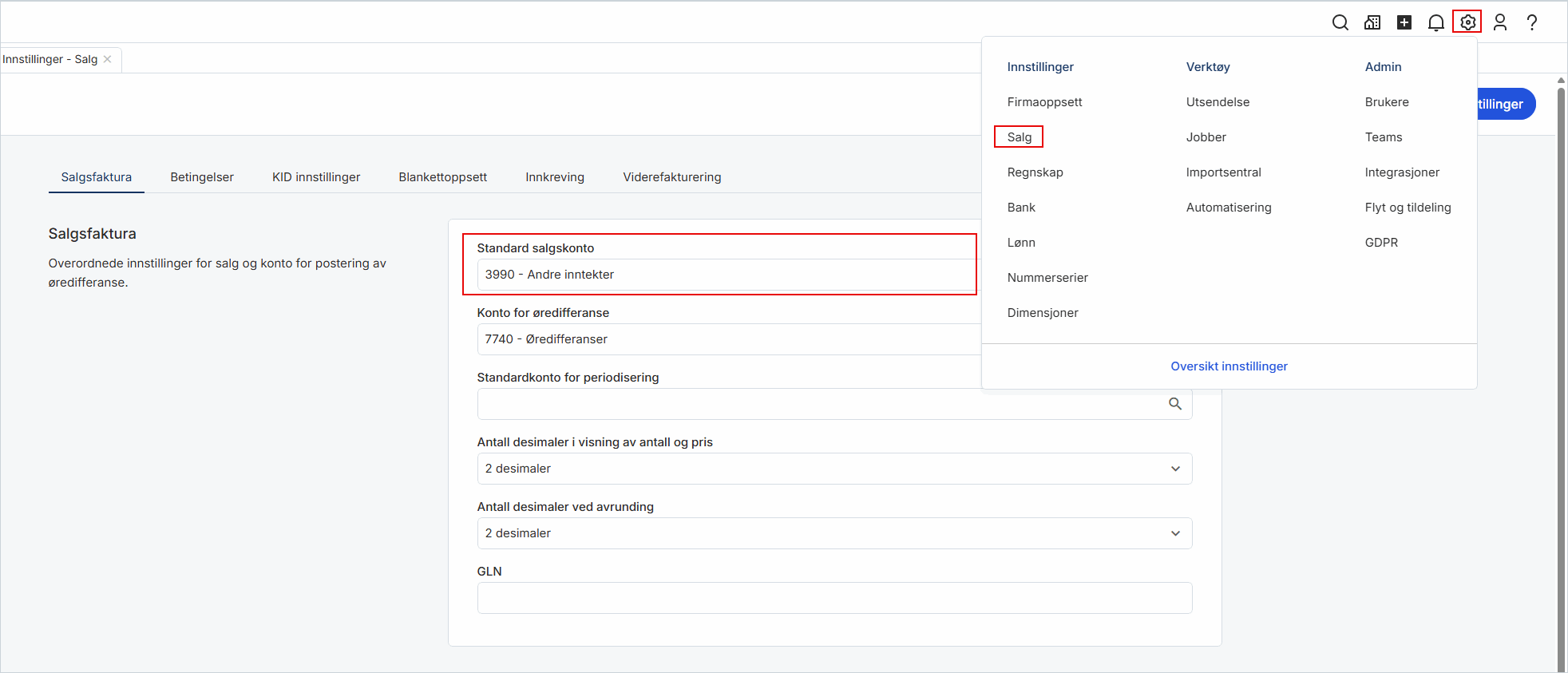The image size is (1568, 673).
Task: Open notifications bell icon
Action: coord(1435,22)
